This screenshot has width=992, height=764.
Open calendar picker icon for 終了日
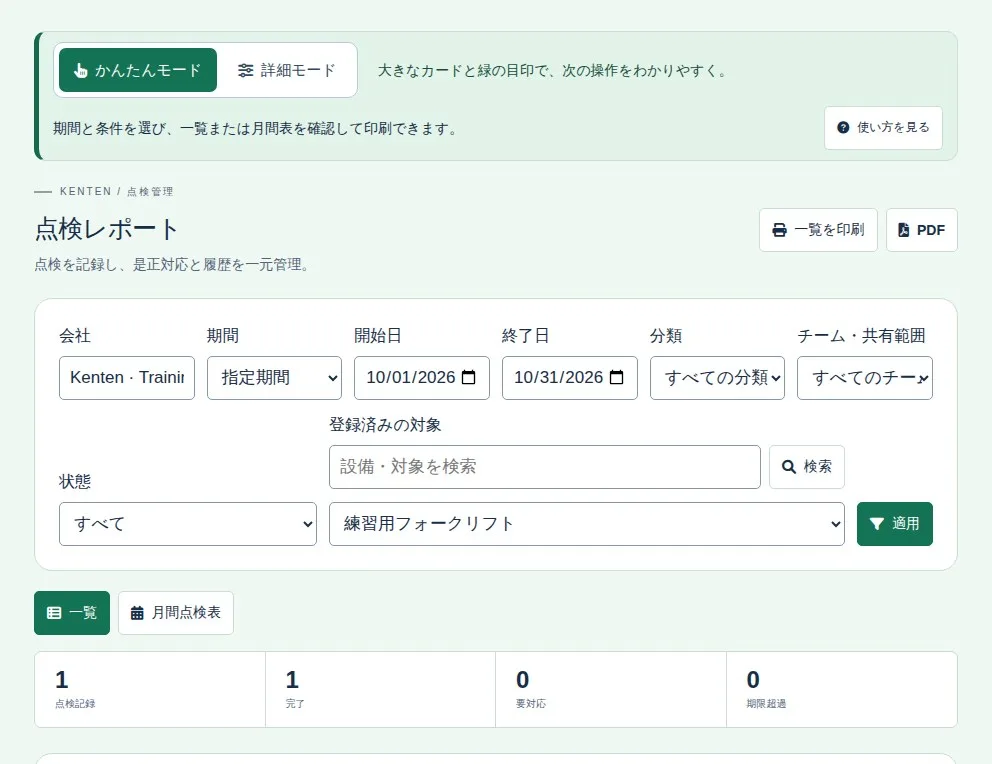coord(616,378)
